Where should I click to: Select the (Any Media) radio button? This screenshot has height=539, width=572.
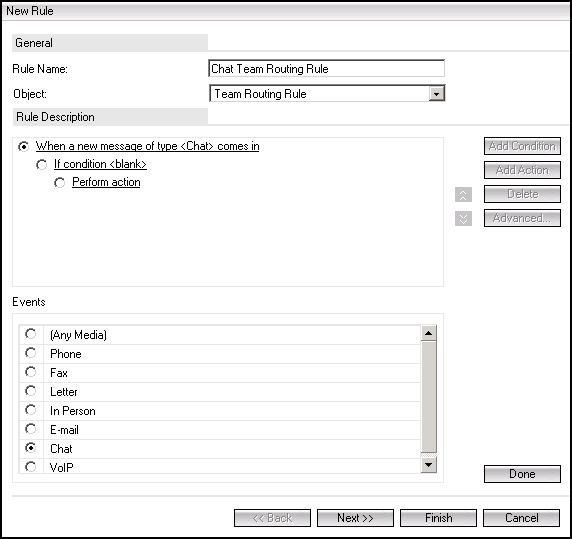(x=31, y=334)
